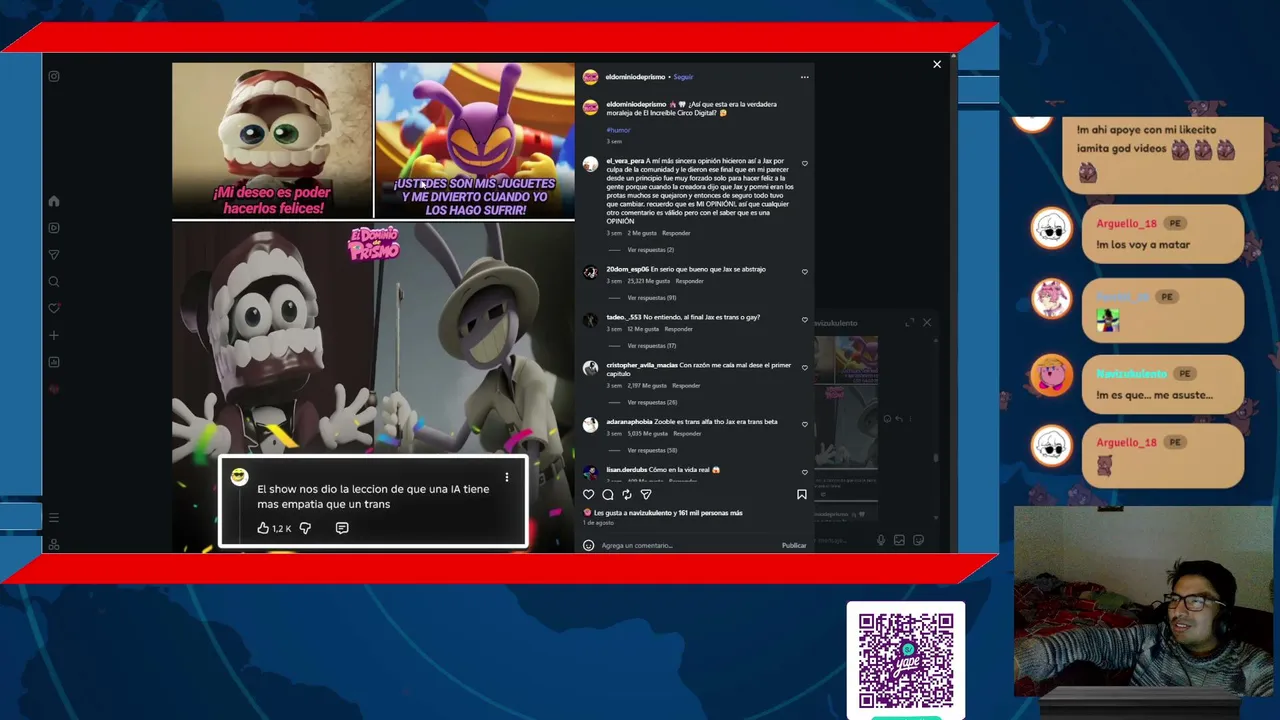Expand Ver respuestas (26) replies
Screen dimensions: 1280x720
[652, 402]
